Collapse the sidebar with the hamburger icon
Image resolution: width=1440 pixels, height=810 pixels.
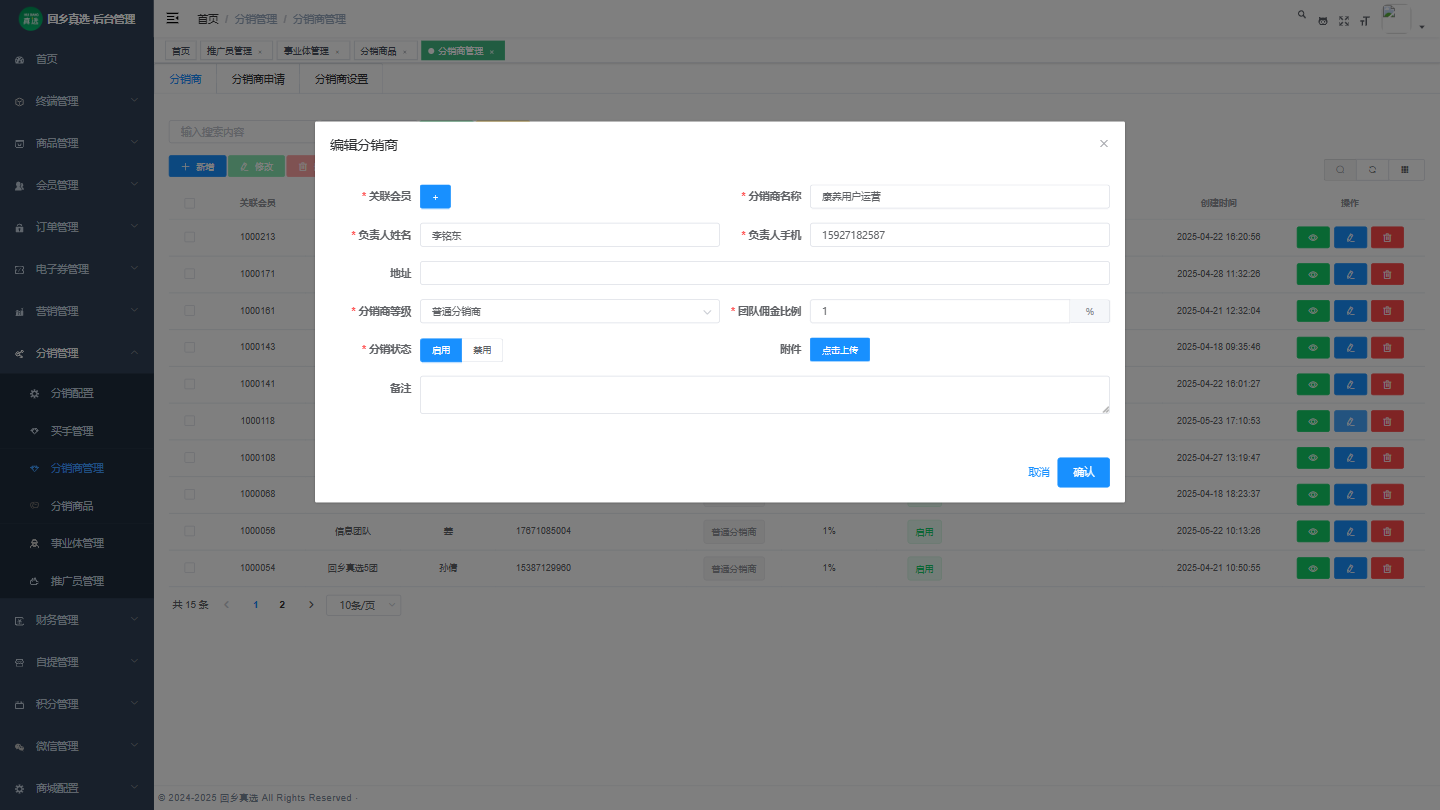(x=173, y=18)
